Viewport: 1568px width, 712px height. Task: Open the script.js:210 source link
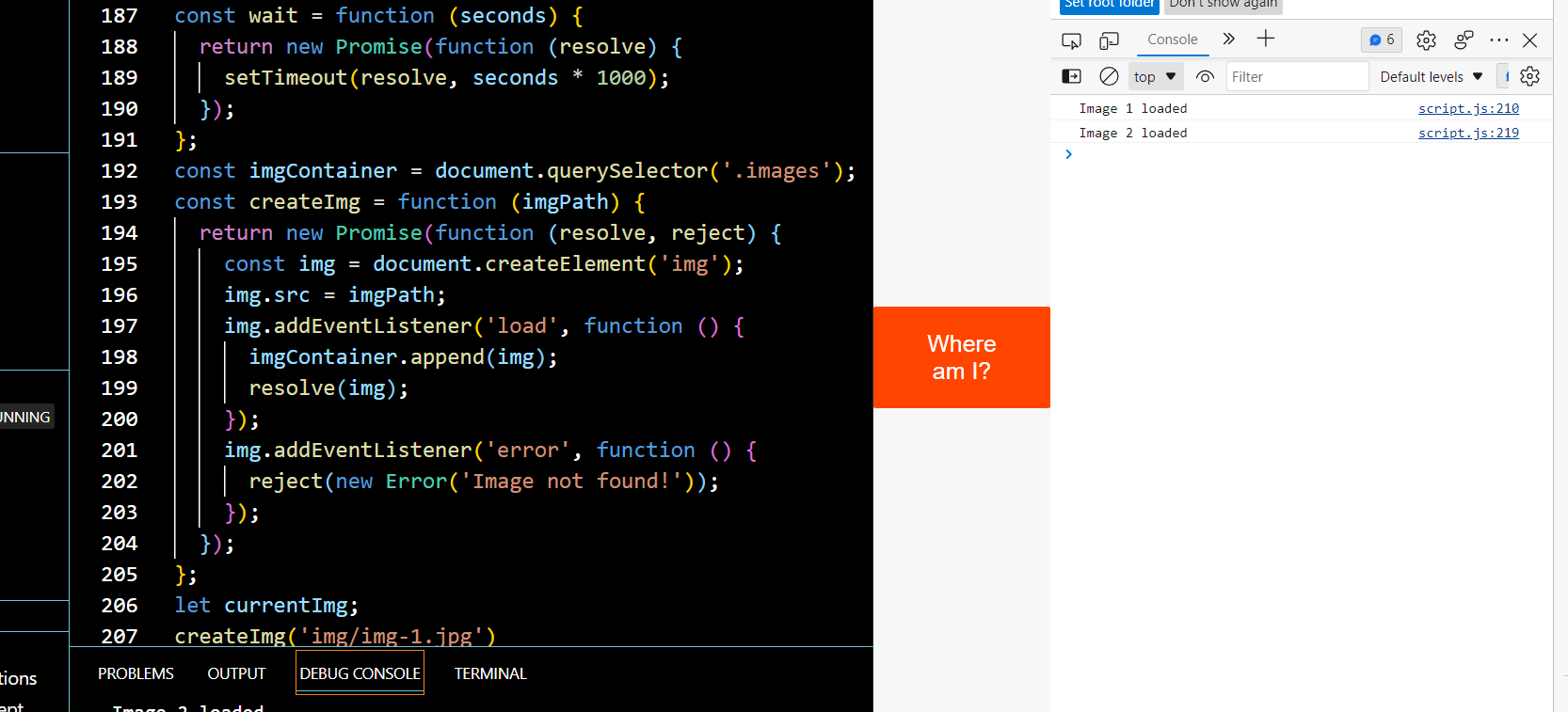pyautogui.click(x=1468, y=108)
